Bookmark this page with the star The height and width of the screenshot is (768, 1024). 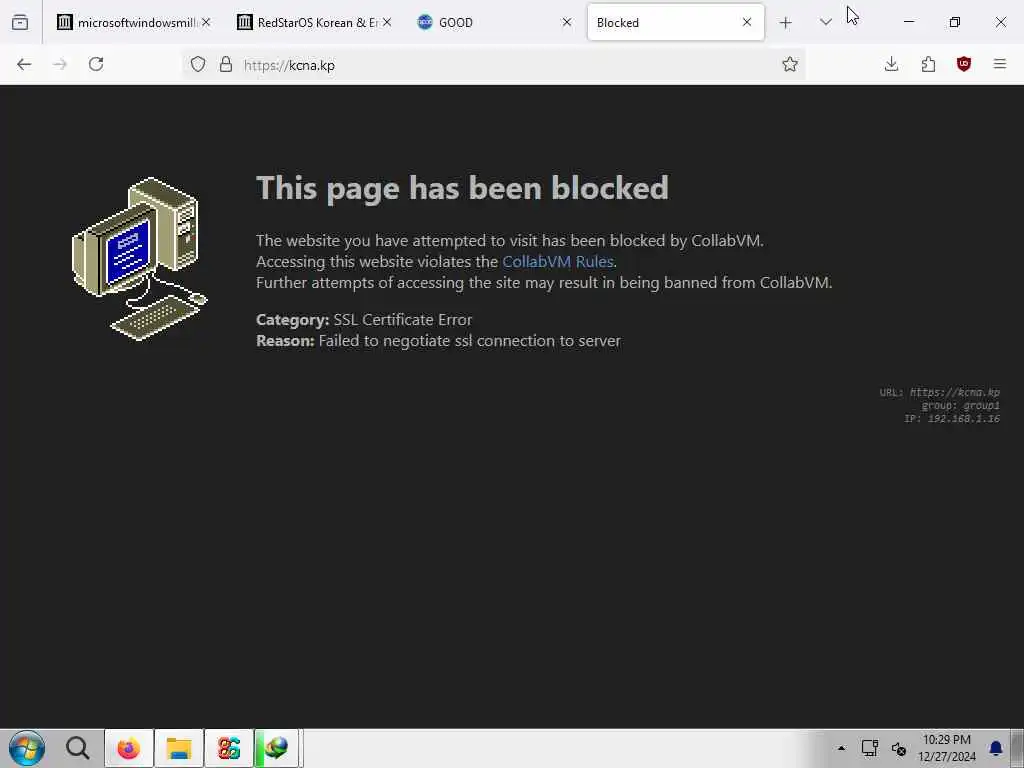[790, 64]
